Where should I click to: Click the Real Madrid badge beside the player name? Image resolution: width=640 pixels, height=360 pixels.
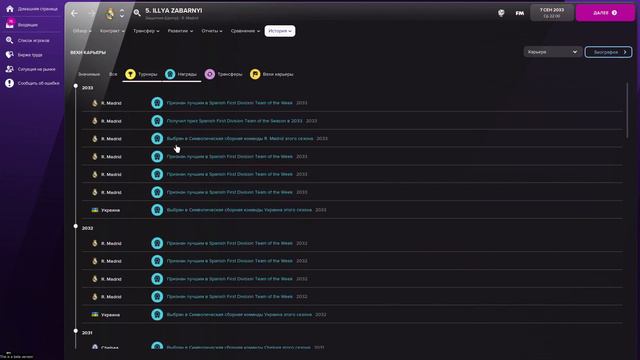point(110,13)
